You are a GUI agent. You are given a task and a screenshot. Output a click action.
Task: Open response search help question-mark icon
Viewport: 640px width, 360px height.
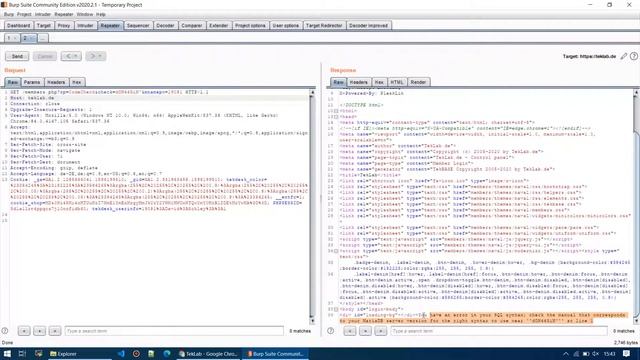(331, 331)
